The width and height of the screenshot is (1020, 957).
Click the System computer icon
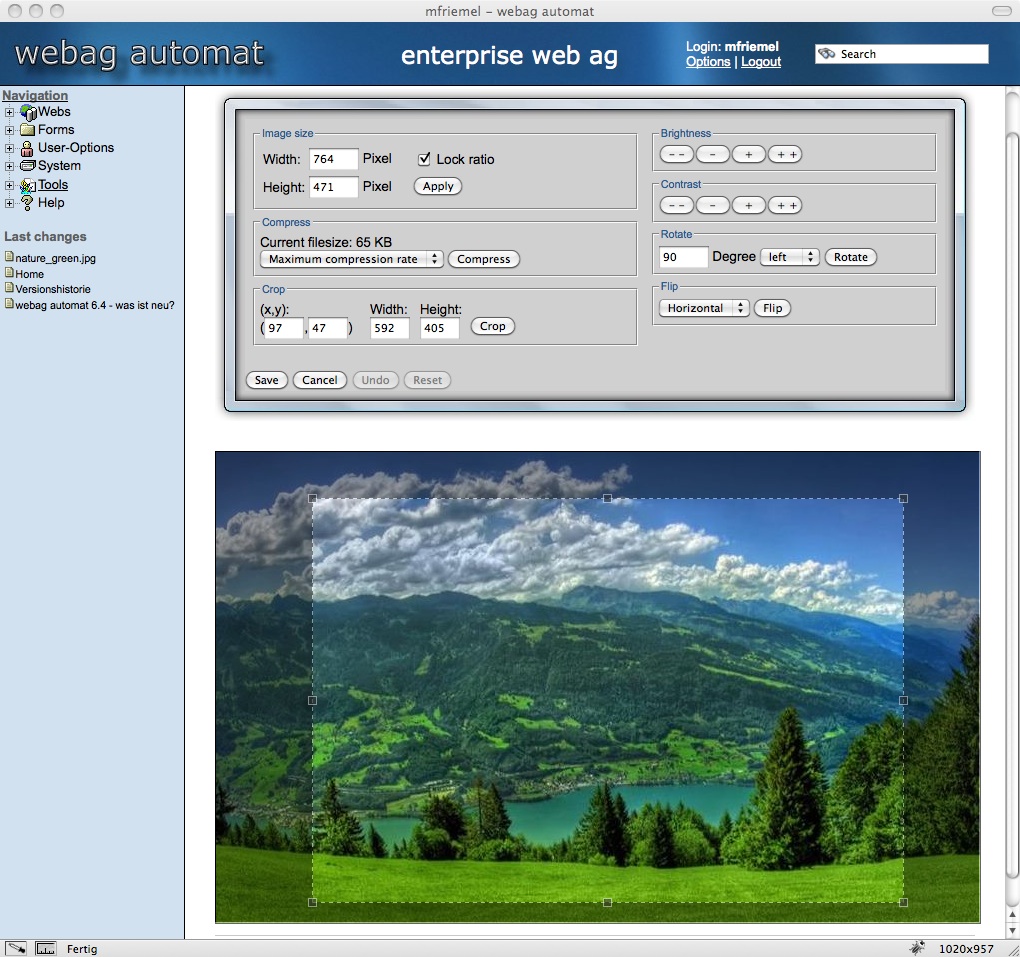point(27,166)
